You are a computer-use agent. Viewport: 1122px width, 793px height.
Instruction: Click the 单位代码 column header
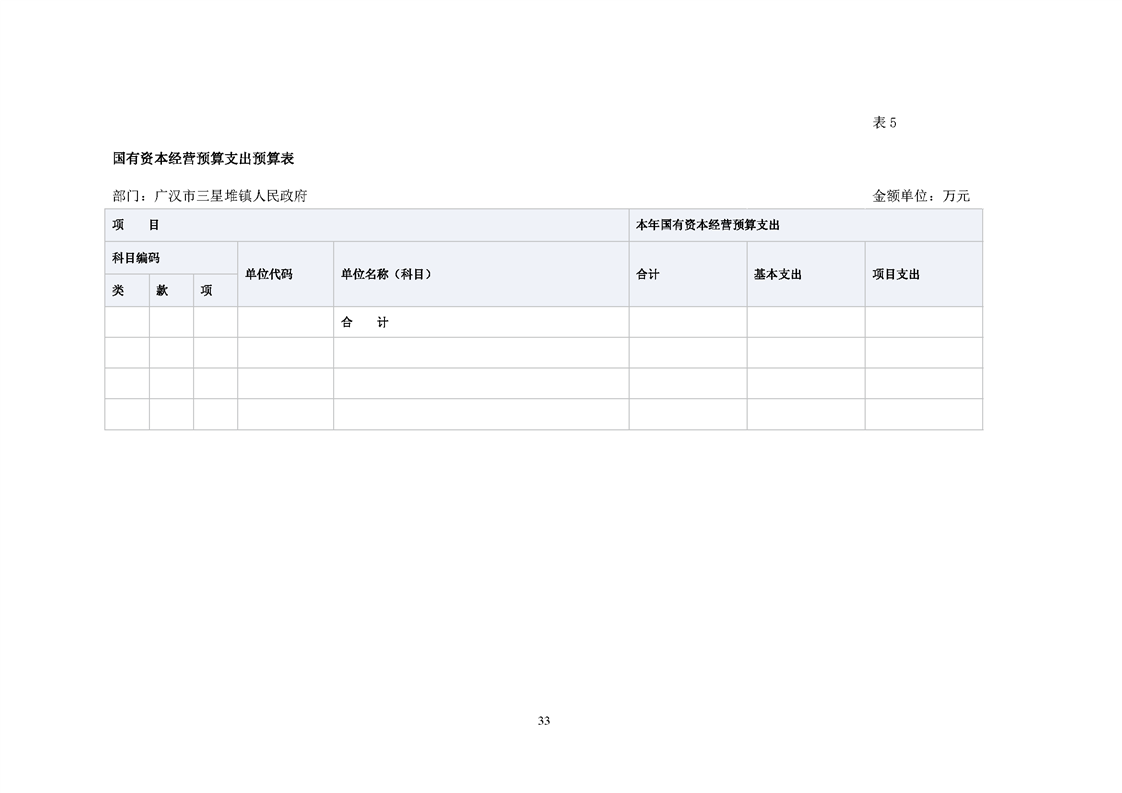pos(286,274)
